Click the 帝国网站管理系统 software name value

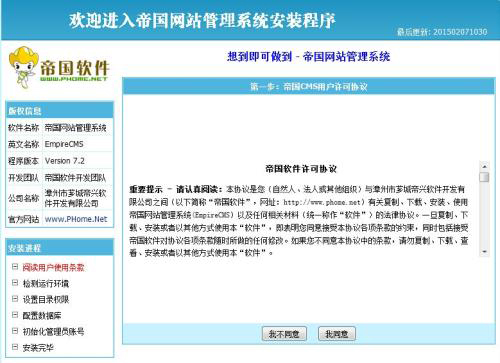(76, 128)
